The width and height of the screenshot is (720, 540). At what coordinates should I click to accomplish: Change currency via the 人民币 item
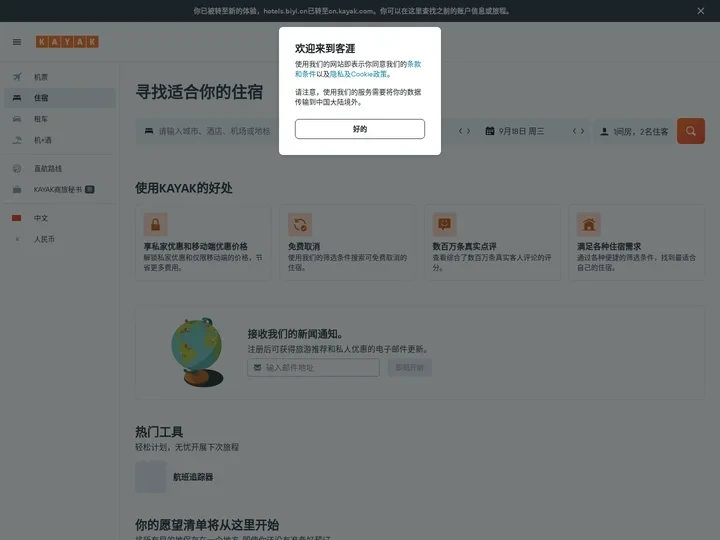pyautogui.click(x=60, y=239)
